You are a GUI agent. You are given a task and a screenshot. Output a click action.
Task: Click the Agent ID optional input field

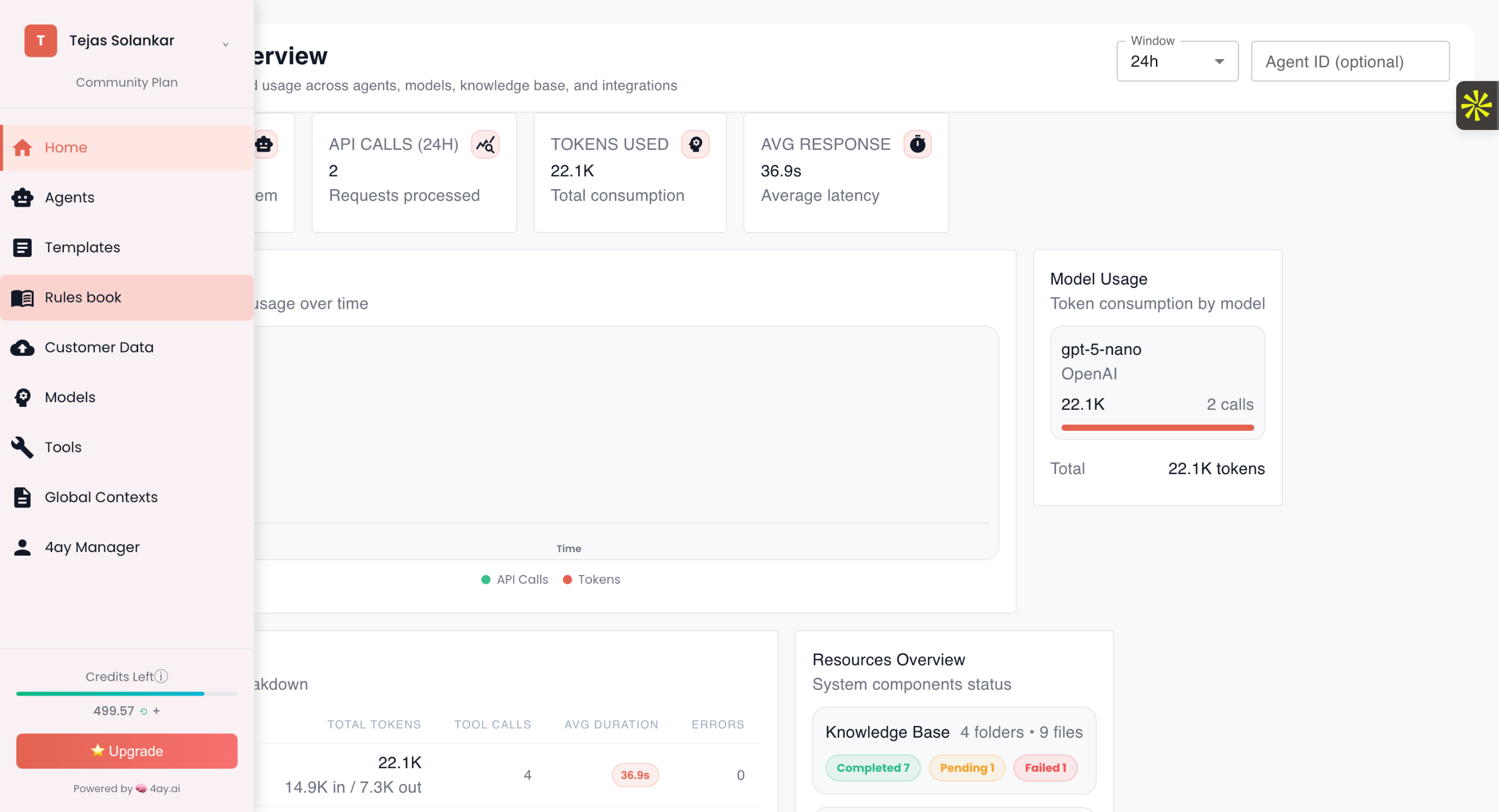[x=1350, y=61]
